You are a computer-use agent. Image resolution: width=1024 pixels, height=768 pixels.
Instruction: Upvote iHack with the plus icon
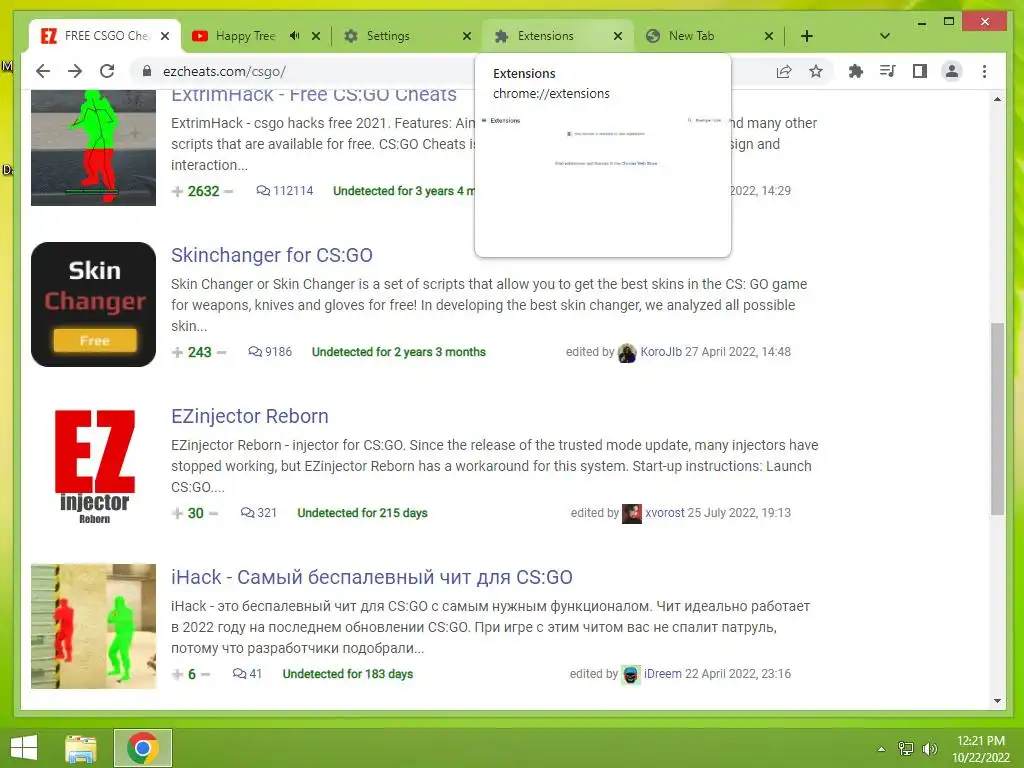coord(177,675)
